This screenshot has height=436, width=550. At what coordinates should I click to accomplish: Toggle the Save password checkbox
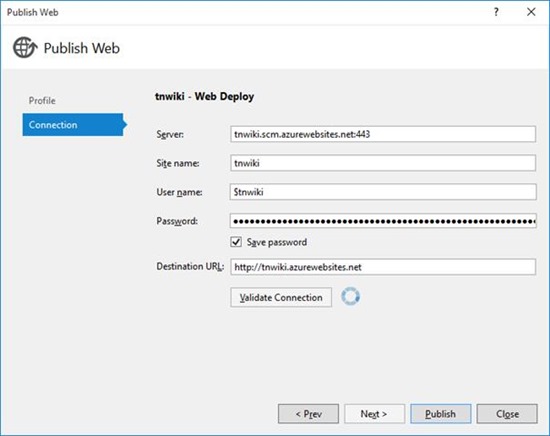pyautogui.click(x=236, y=242)
